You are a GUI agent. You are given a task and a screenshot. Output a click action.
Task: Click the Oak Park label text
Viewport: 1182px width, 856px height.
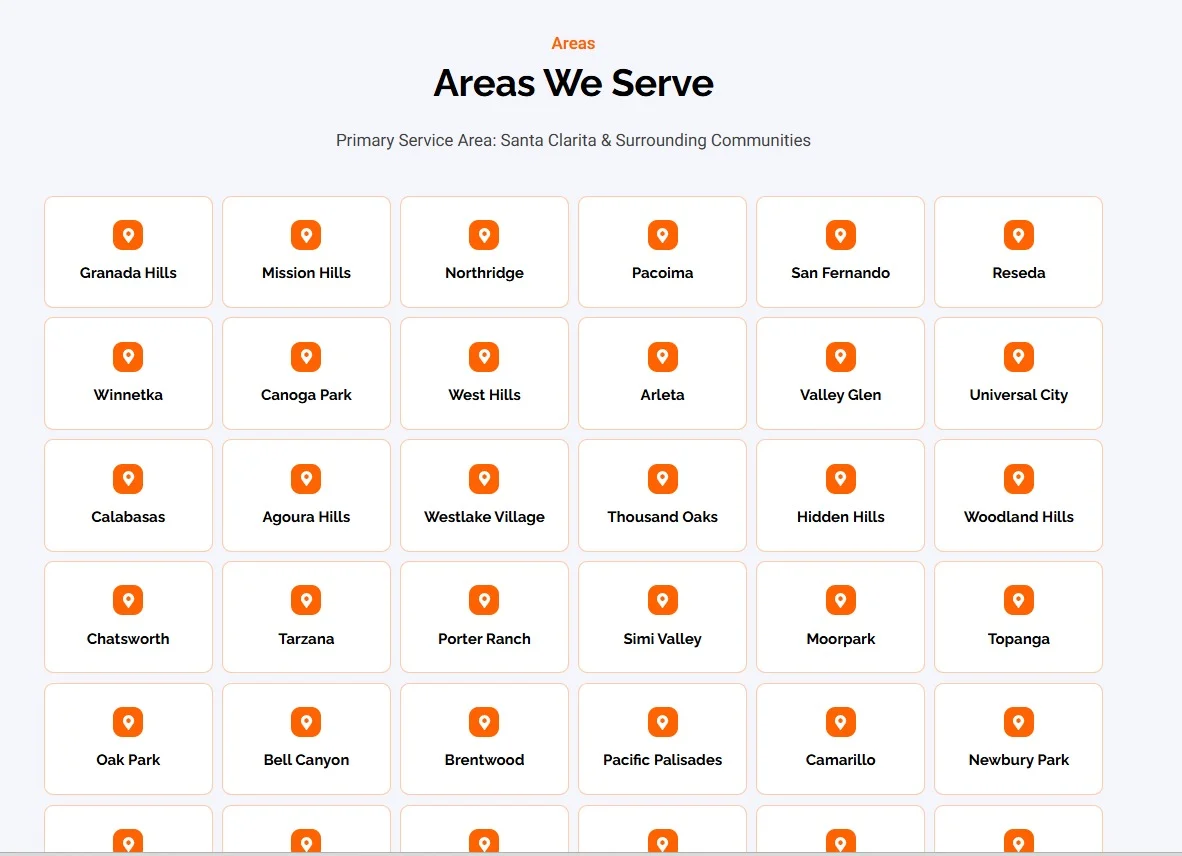point(128,760)
